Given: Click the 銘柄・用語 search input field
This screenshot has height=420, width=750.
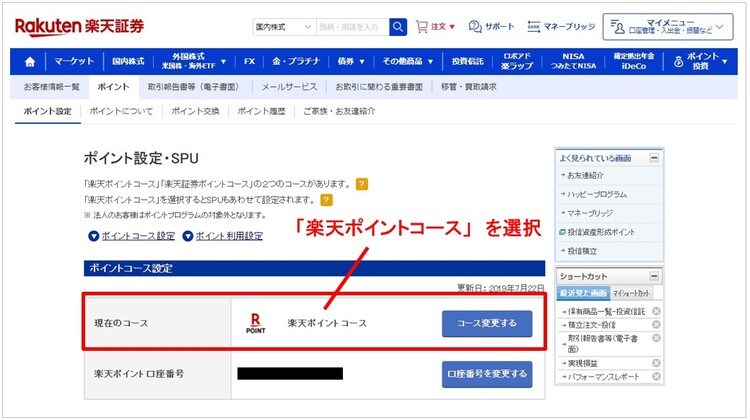Looking at the screenshot, I should pyautogui.click(x=353, y=27).
